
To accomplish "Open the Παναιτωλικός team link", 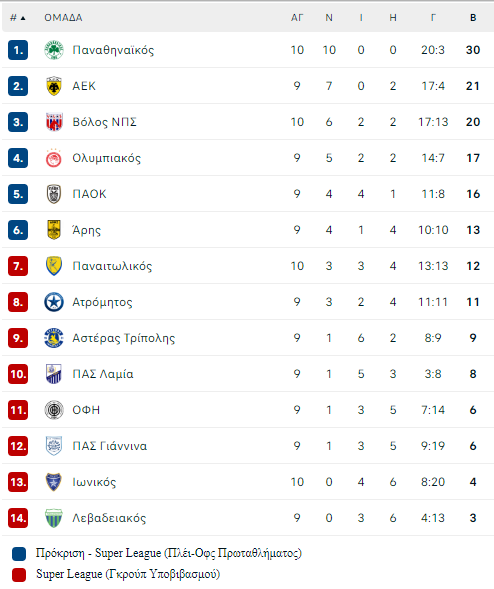I will tap(112, 266).
